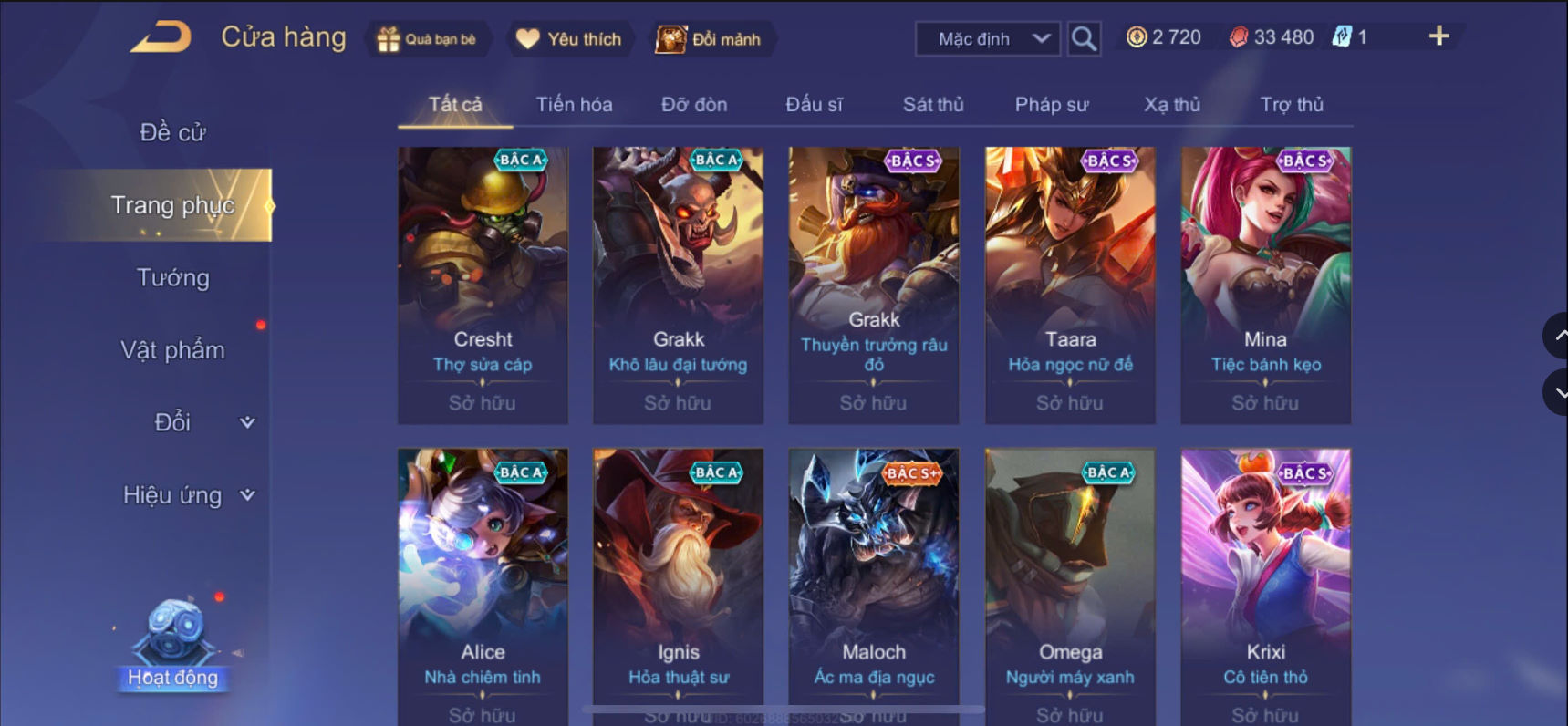Image resolution: width=1568 pixels, height=726 pixels.
Task: Click the red gem balance 33 480
Action: (1272, 37)
